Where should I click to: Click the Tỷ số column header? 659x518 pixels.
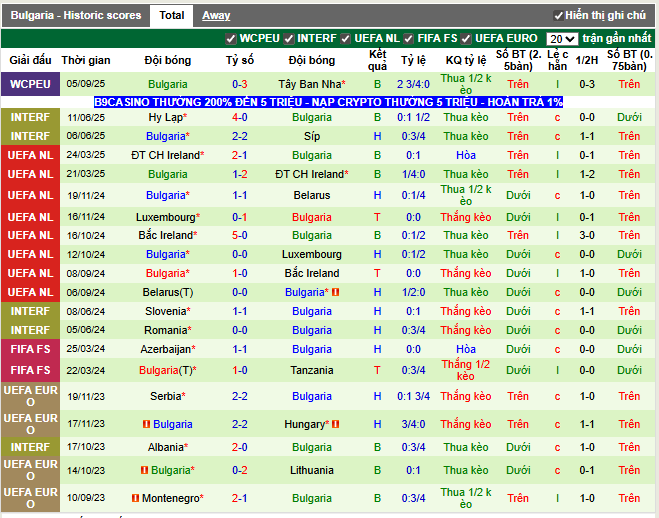[240, 60]
